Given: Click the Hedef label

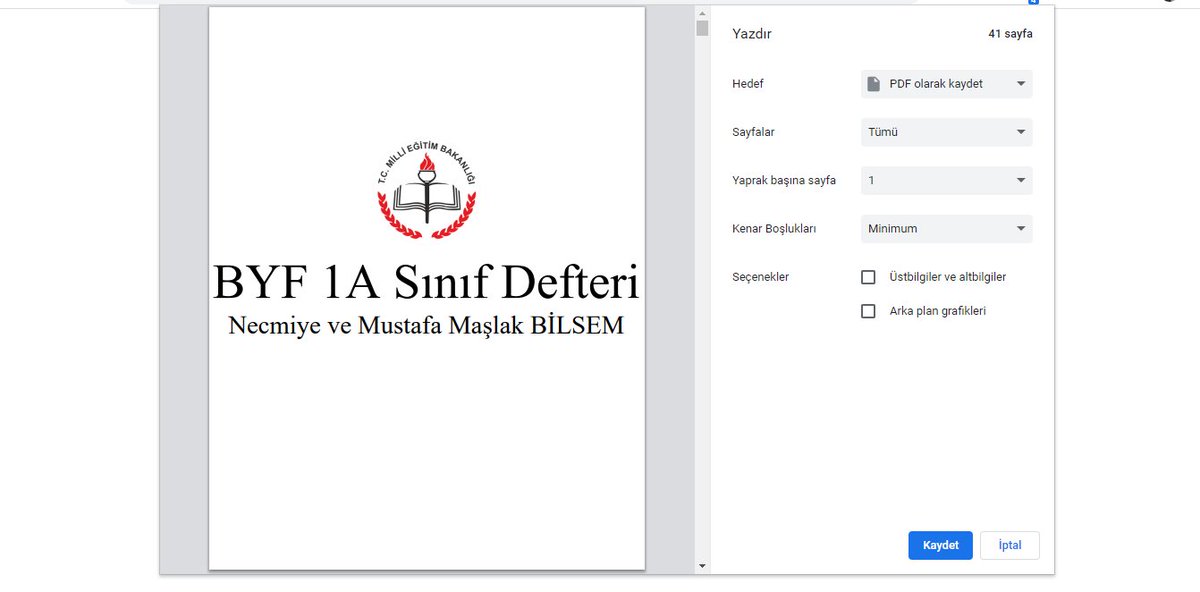Looking at the screenshot, I should [748, 84].
